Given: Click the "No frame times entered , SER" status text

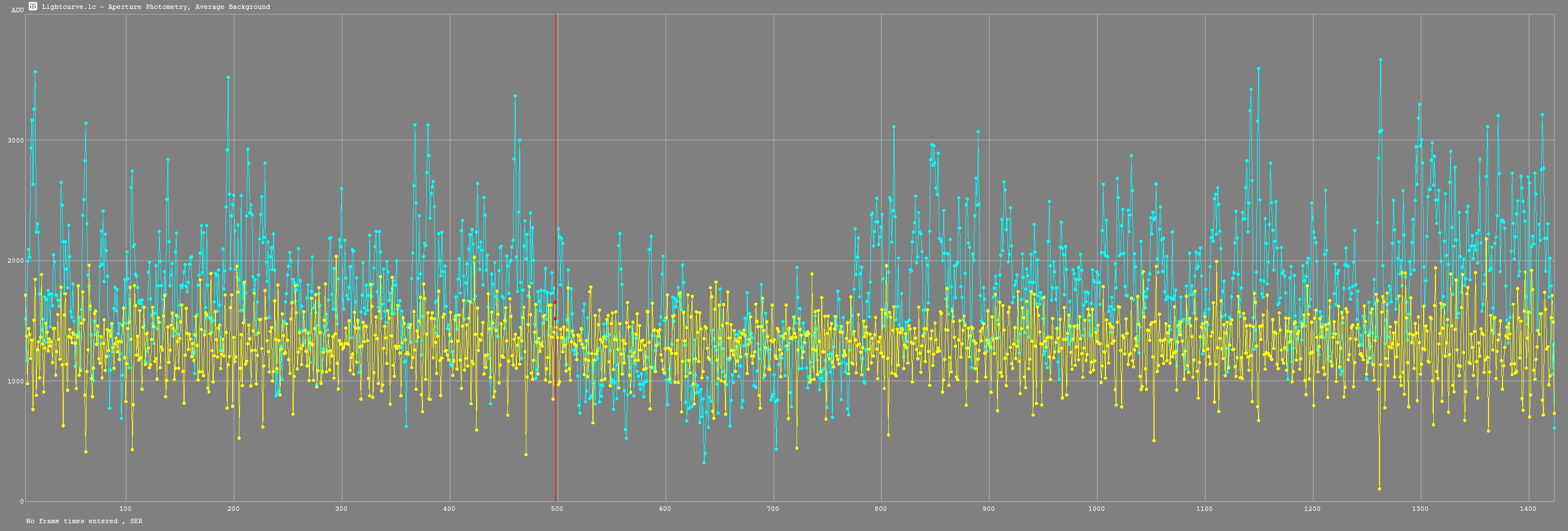Looking at the screenshot, I should [x=84, y=521].
